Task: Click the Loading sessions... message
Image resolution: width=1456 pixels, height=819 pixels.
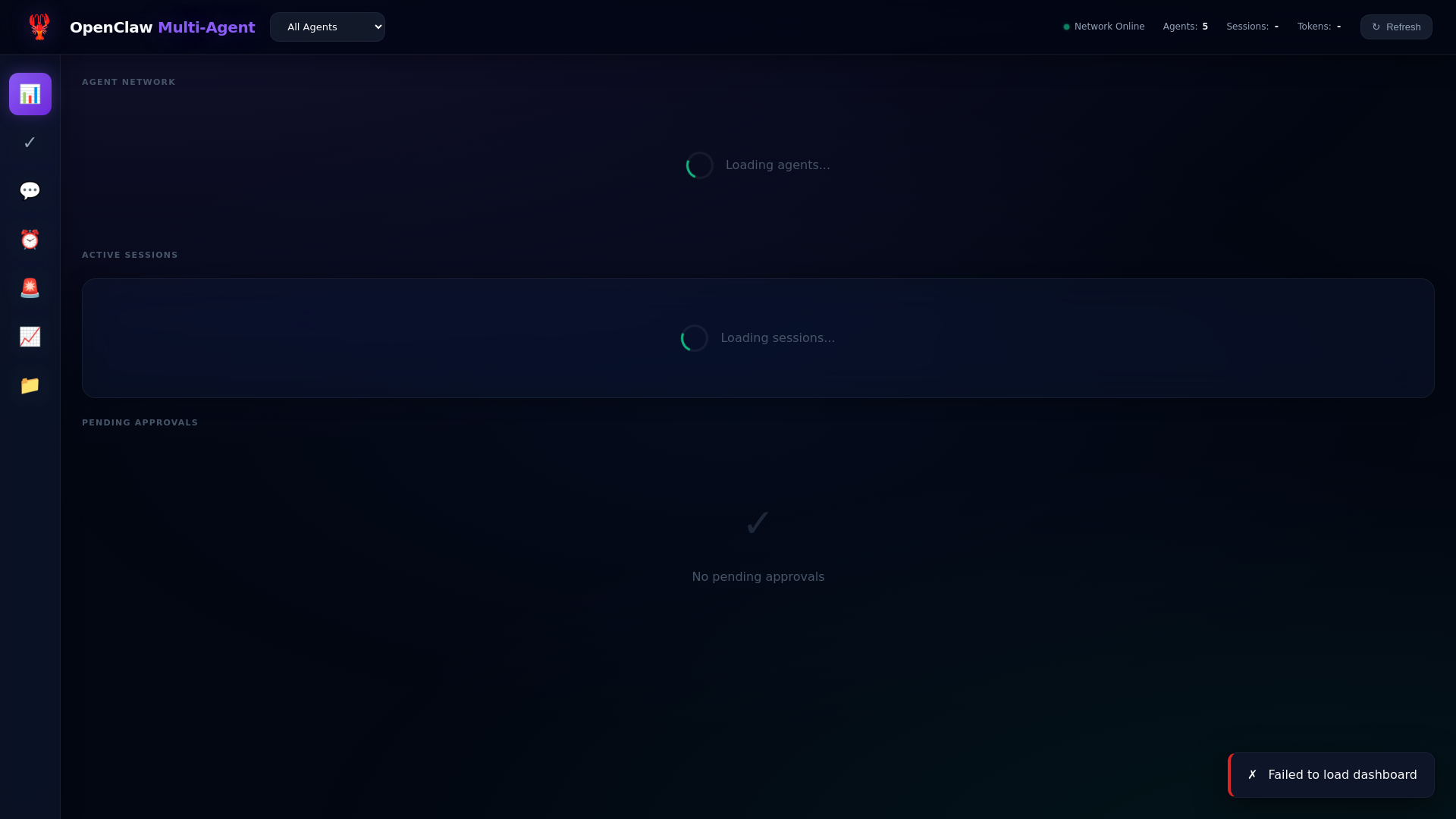Action: [x=778, y=338]
